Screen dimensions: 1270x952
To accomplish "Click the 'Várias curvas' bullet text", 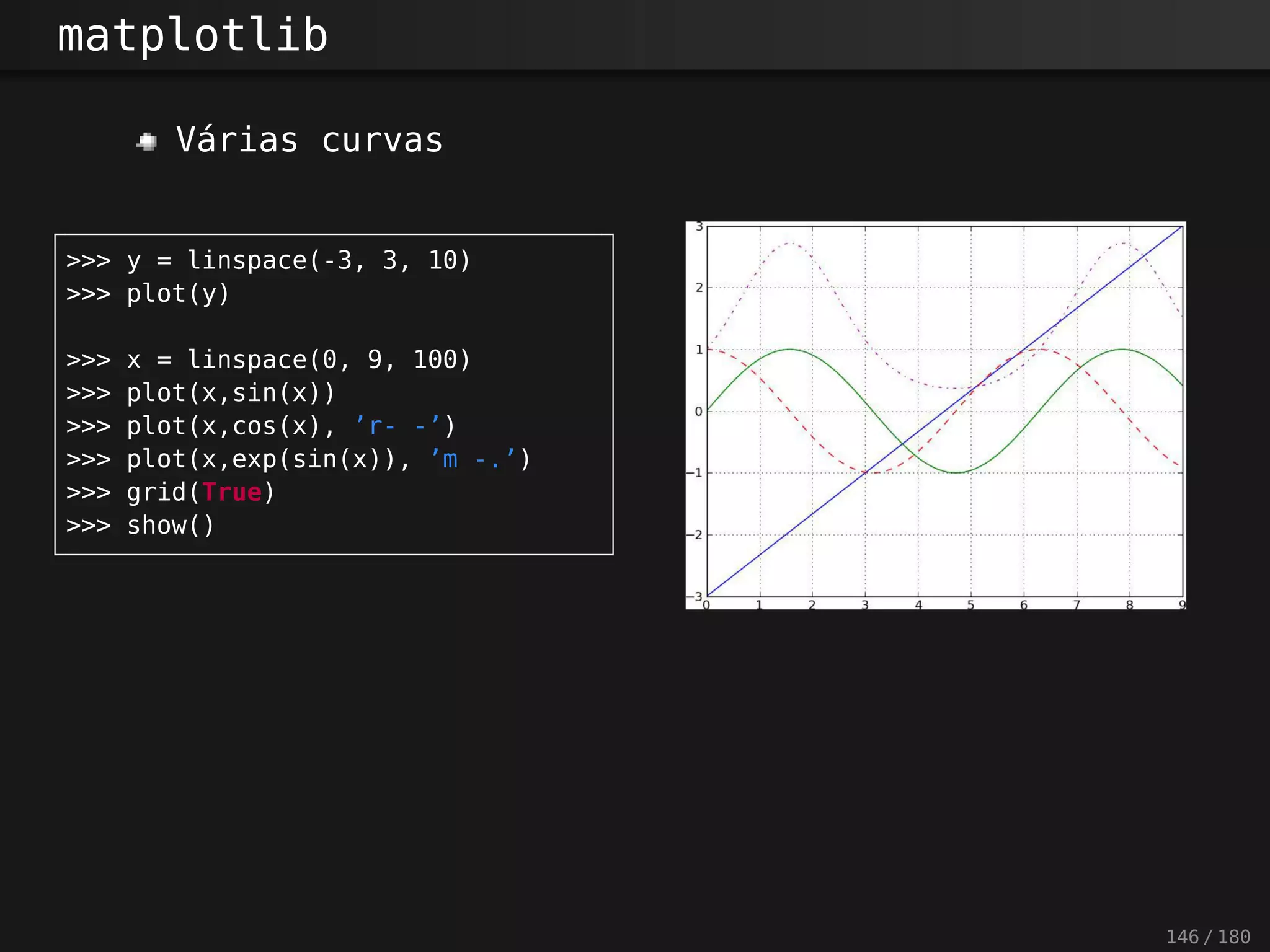I will (x=309, y=140).
